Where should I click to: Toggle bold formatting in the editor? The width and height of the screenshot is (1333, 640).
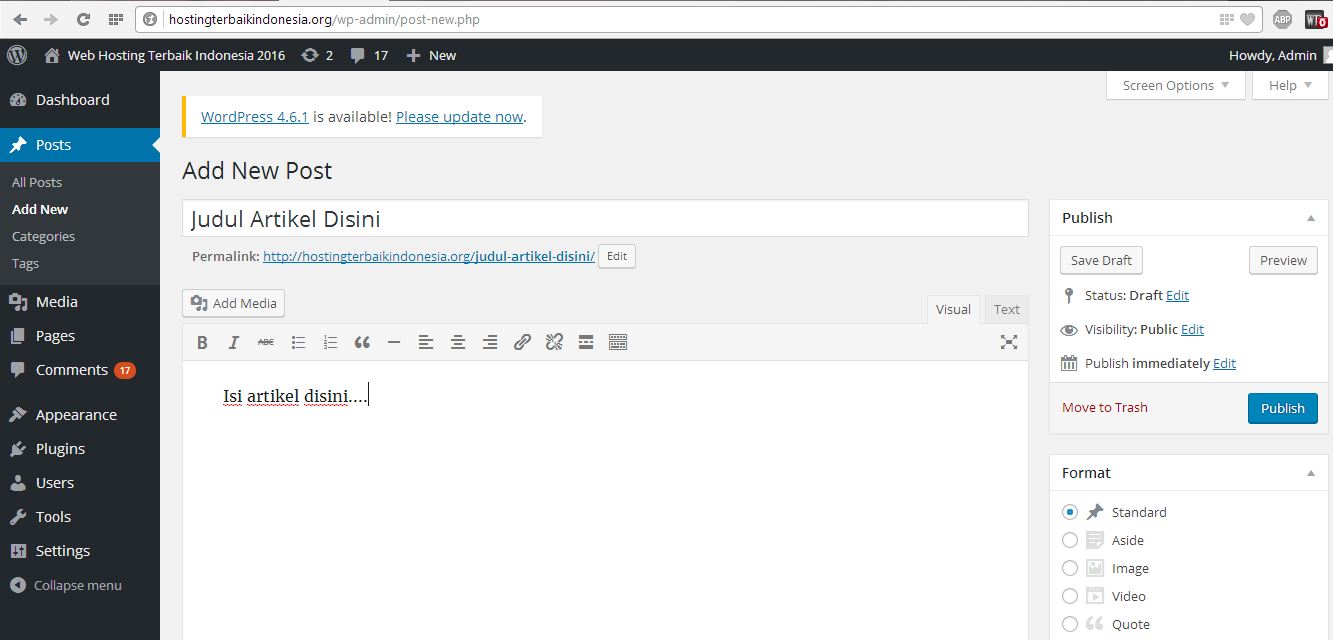(202, 342)
